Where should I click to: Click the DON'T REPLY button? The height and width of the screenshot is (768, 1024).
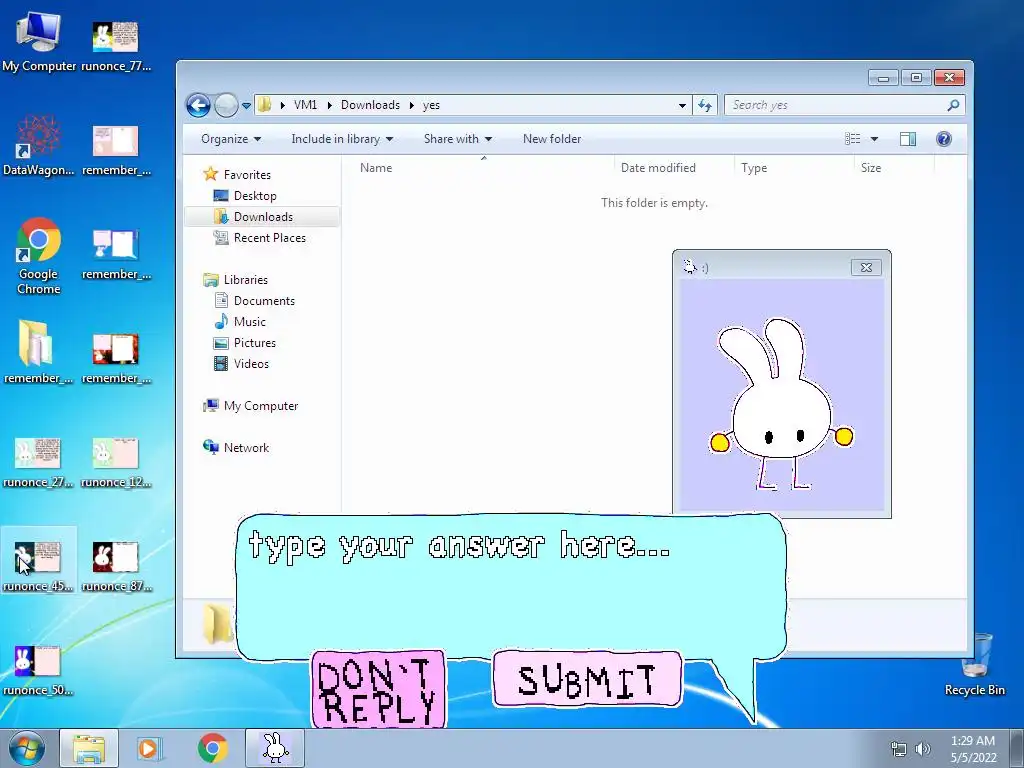(x=378, y=690)
